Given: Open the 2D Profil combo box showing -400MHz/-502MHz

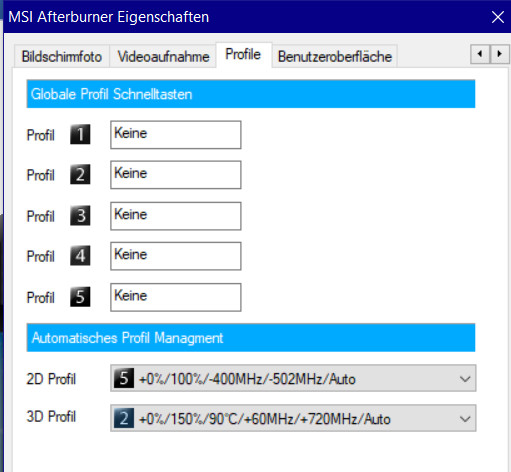Looking at the screenshot, I should (293, 378).
